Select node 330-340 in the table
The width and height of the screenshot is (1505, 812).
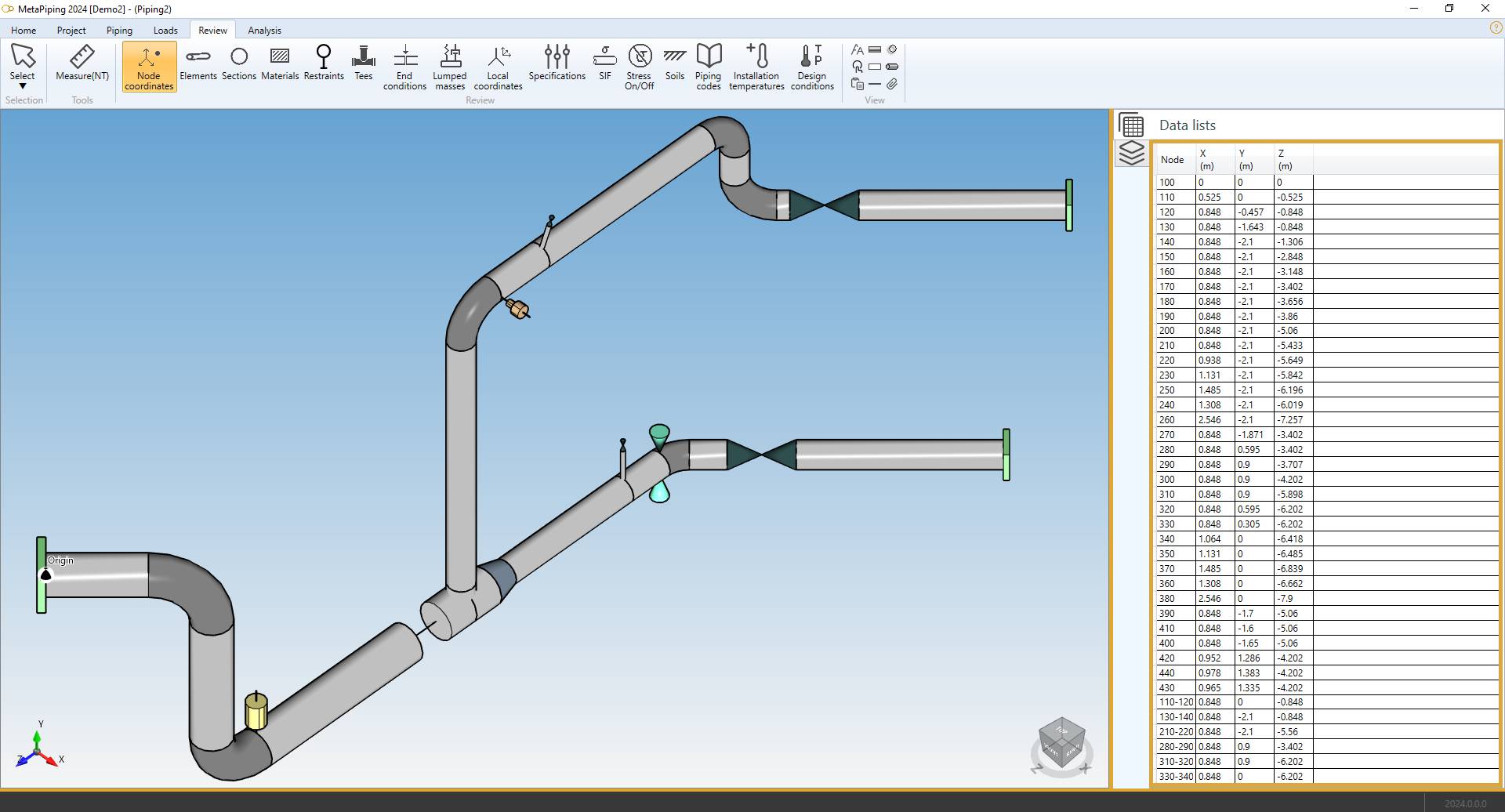pyautogui.click(x=1176, y=777)
